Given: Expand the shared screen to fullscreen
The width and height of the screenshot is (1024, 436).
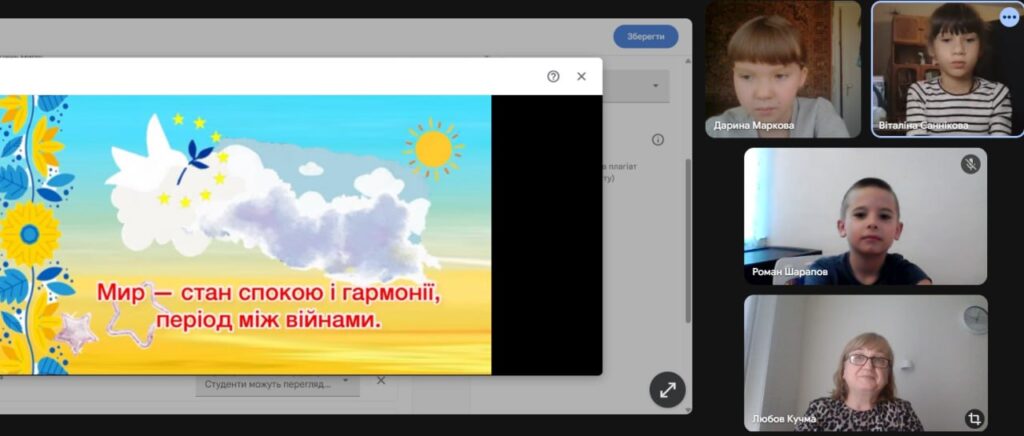Looking at the screenshot, I should 667,390.
